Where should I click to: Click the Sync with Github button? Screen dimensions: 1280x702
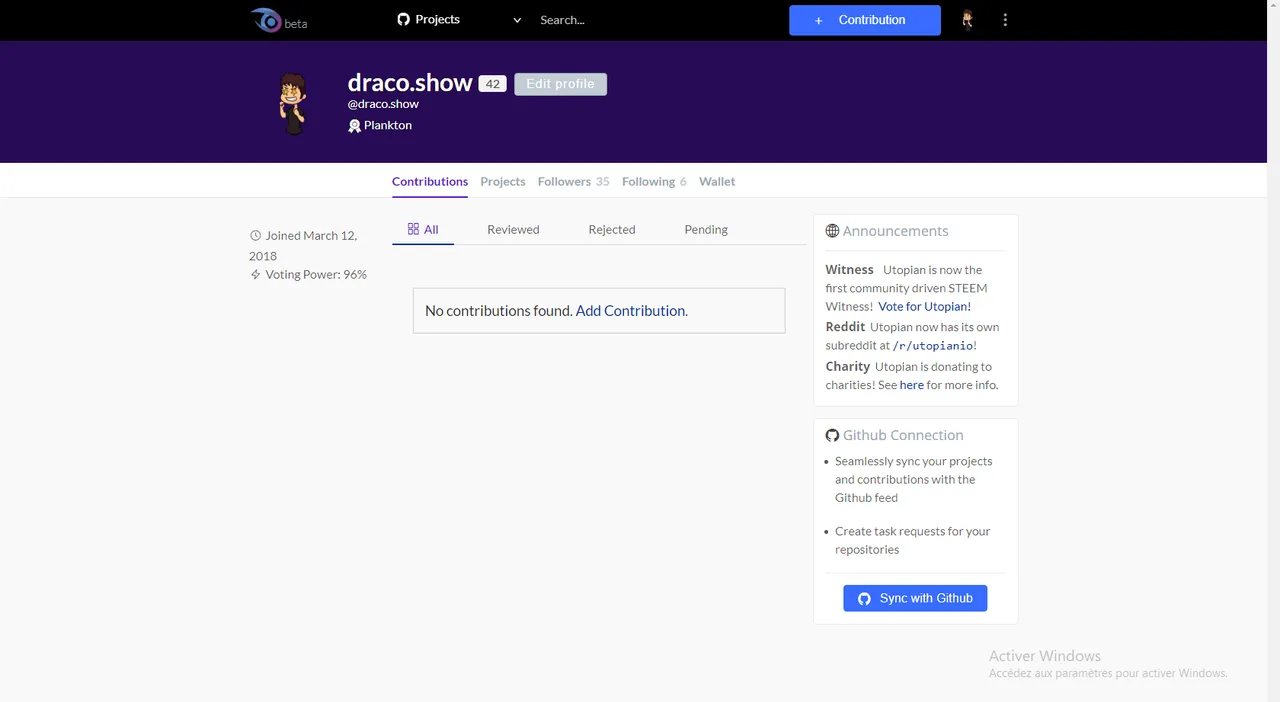tap(915, 598)
